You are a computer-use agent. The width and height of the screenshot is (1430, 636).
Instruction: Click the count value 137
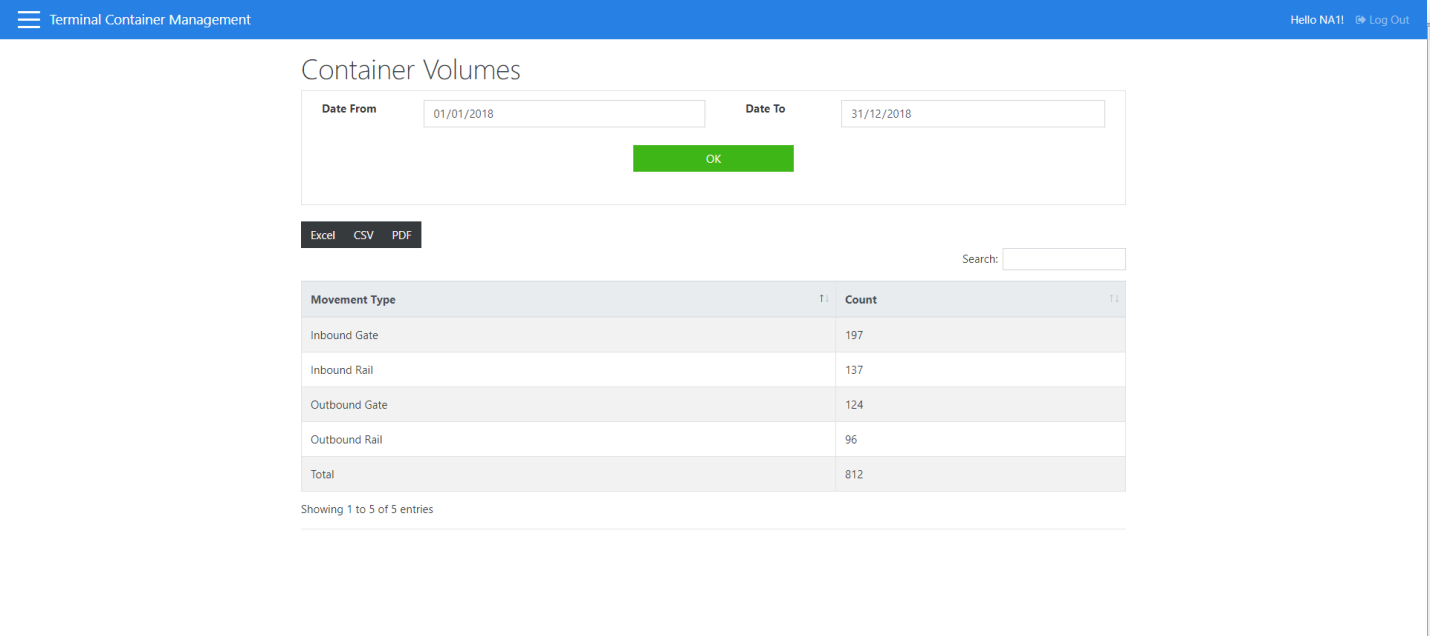pos(854,370)
